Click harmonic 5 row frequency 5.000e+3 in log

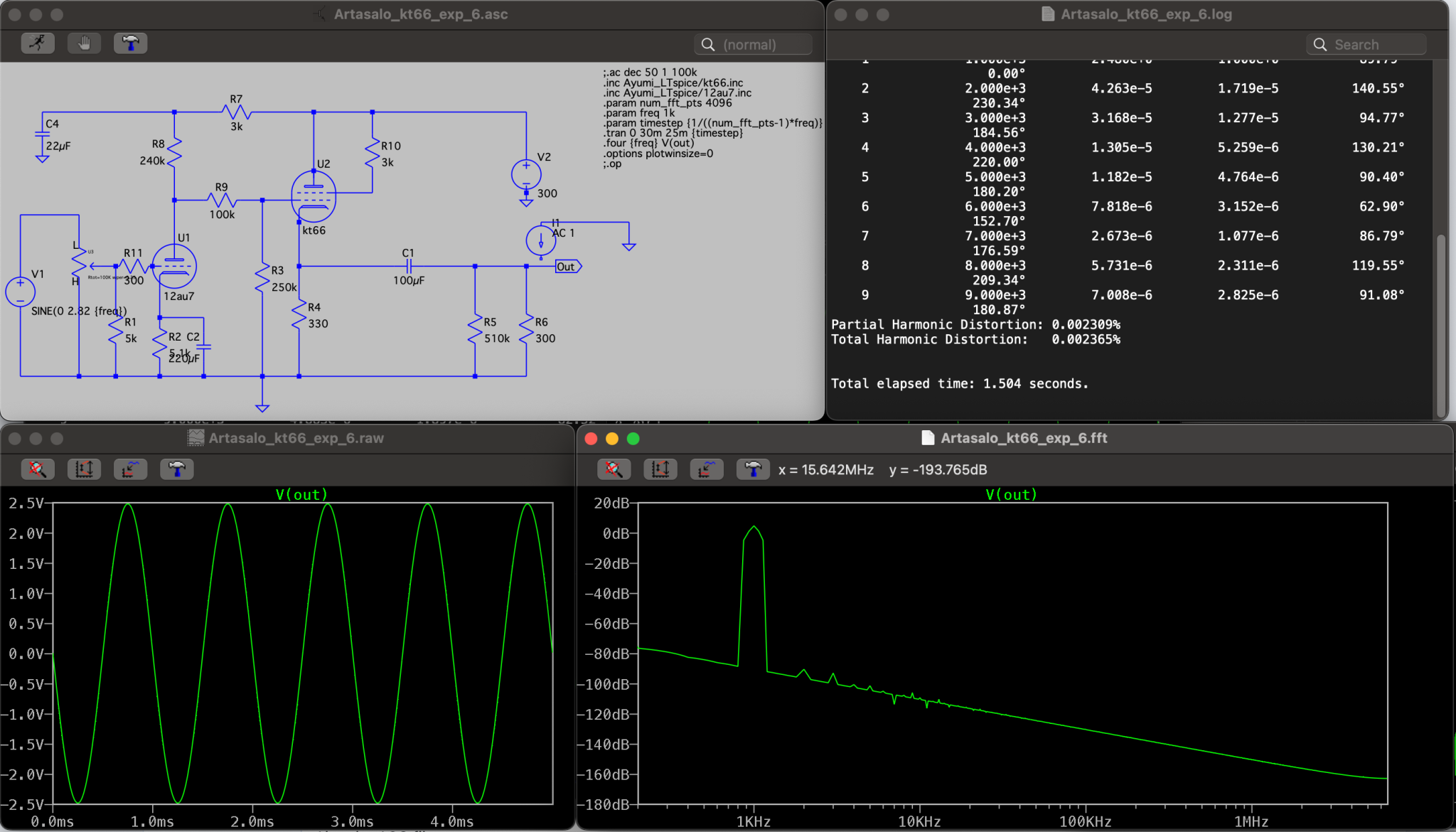(x=995, y=176)
